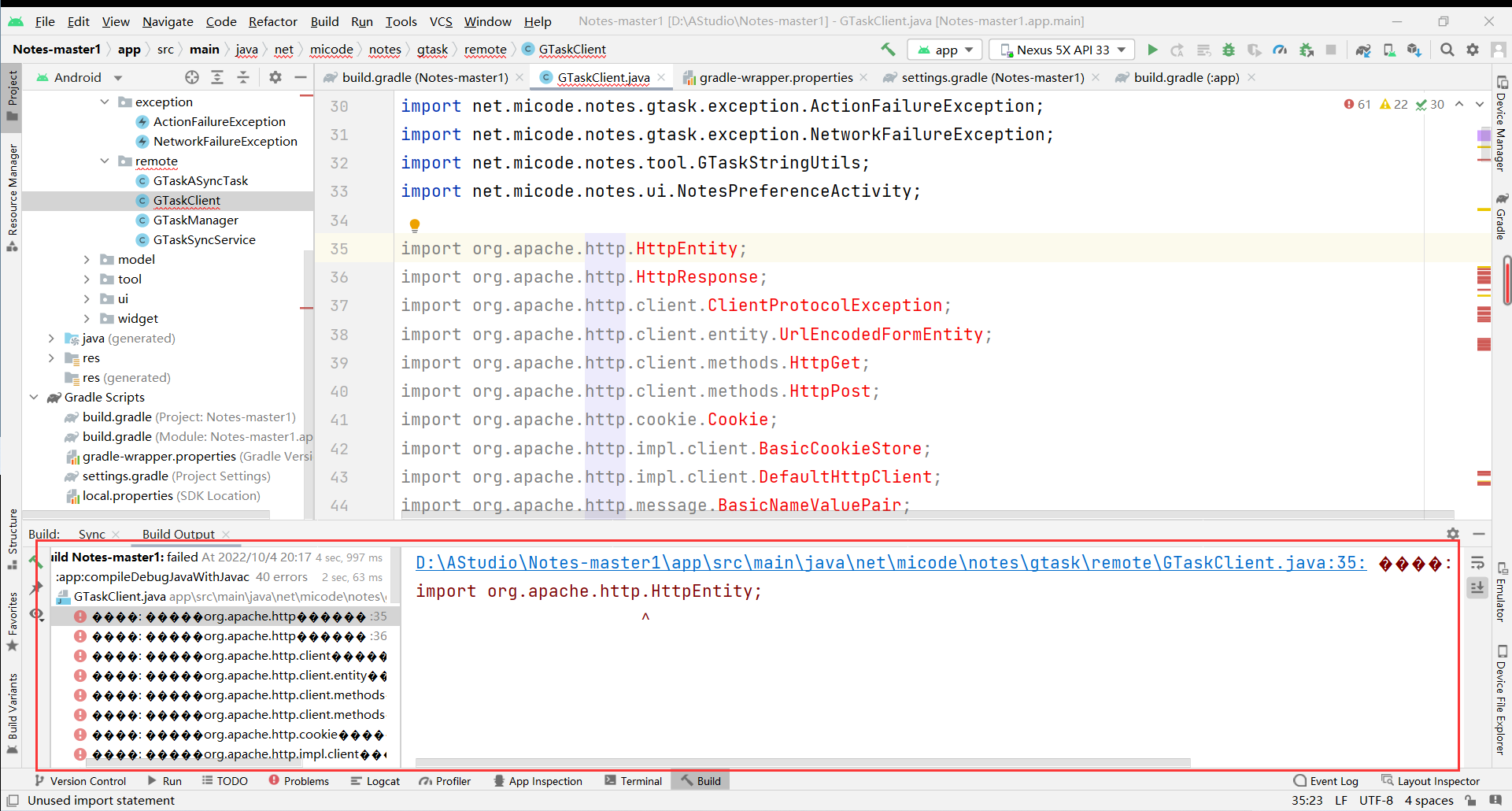Open the app run configuration dropdown

pos(945,50)
